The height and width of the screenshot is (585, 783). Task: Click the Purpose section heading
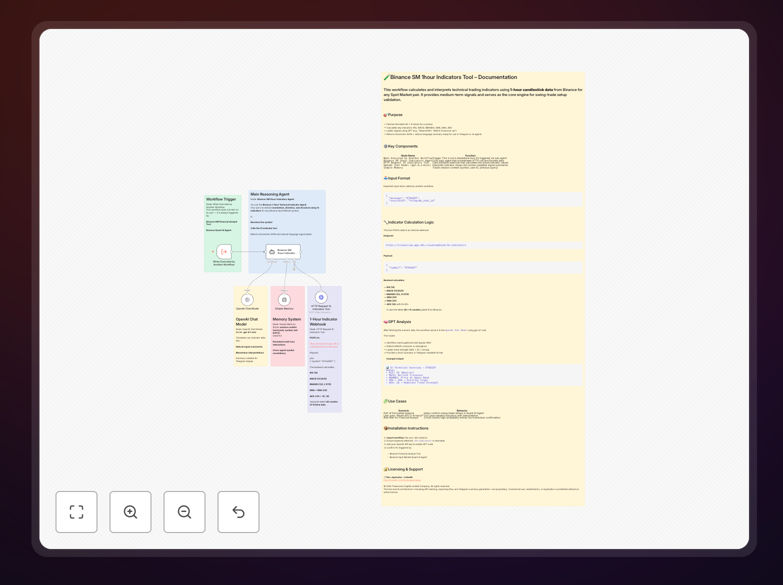393,115
